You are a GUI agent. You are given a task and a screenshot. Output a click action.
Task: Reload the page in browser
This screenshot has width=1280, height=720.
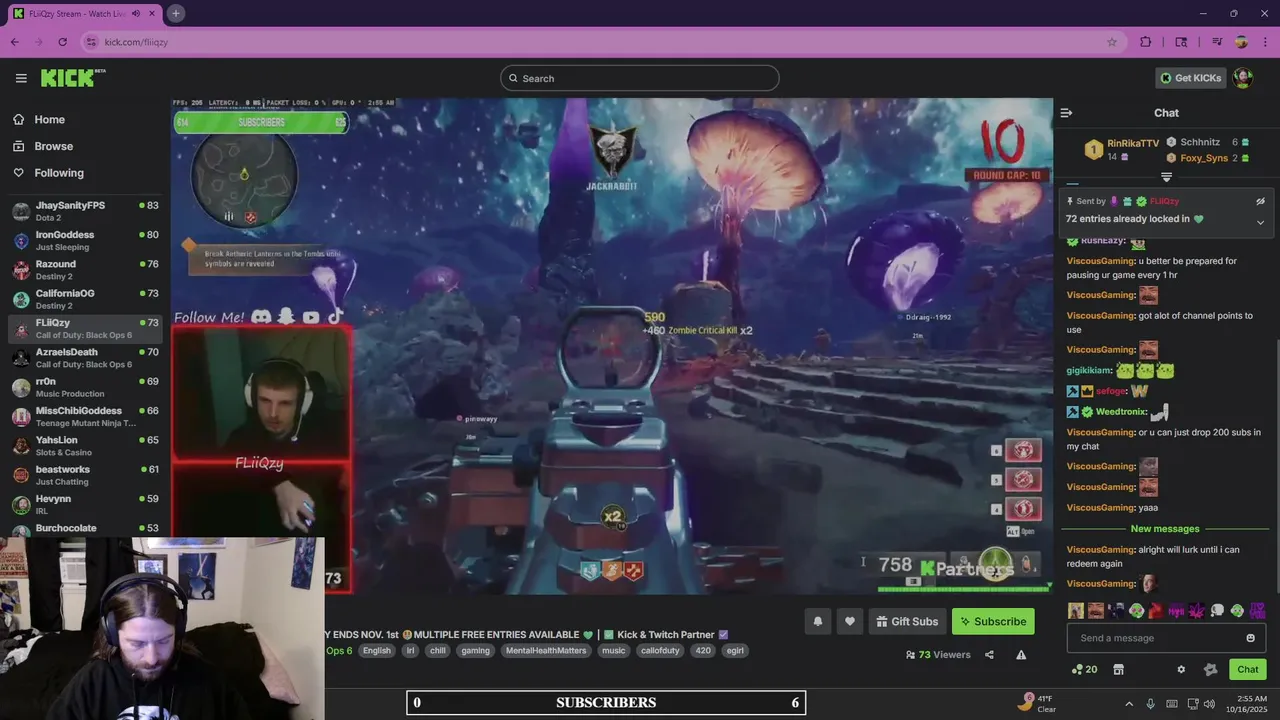62,42
